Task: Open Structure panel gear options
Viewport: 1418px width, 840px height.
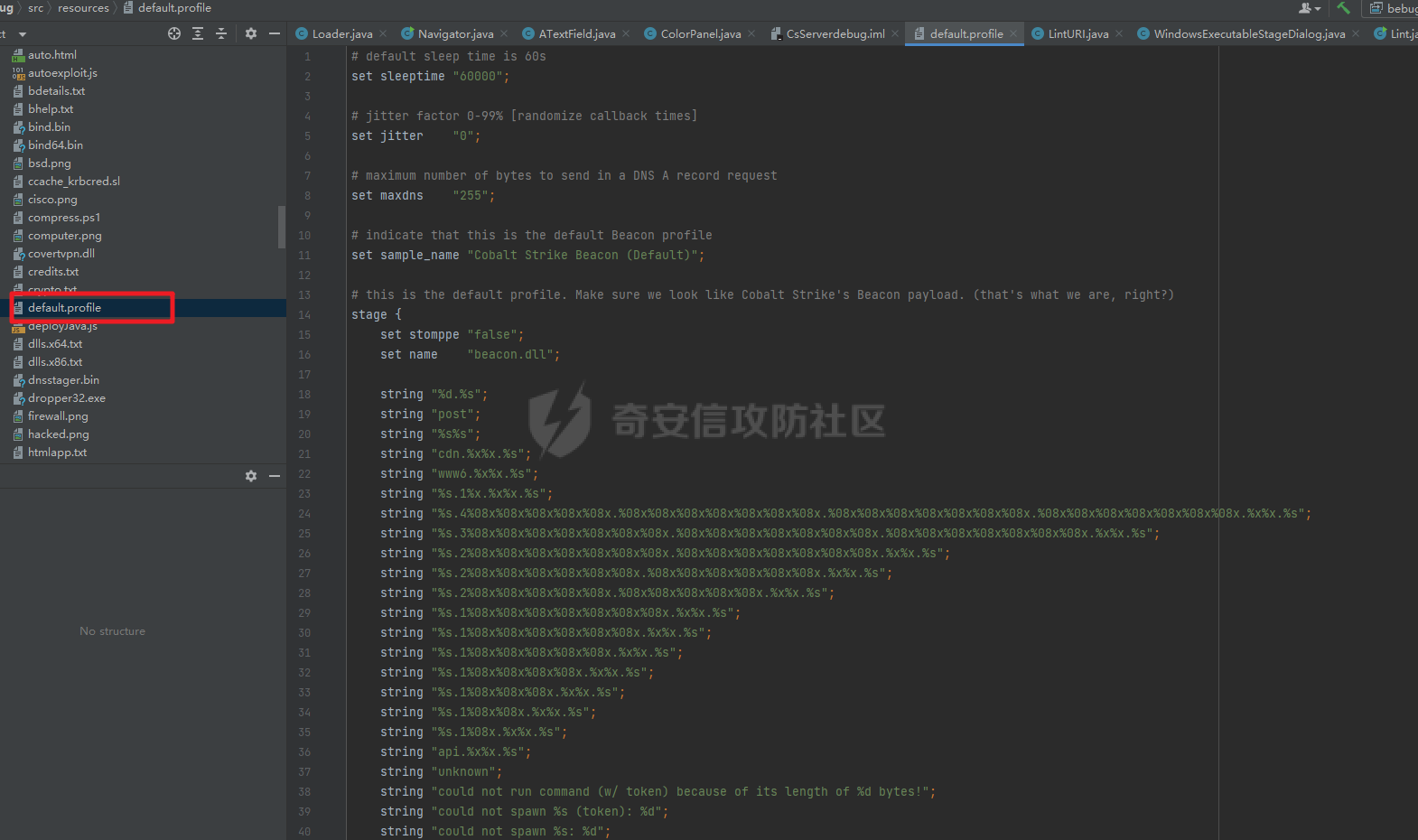Action: pos(251,476)
